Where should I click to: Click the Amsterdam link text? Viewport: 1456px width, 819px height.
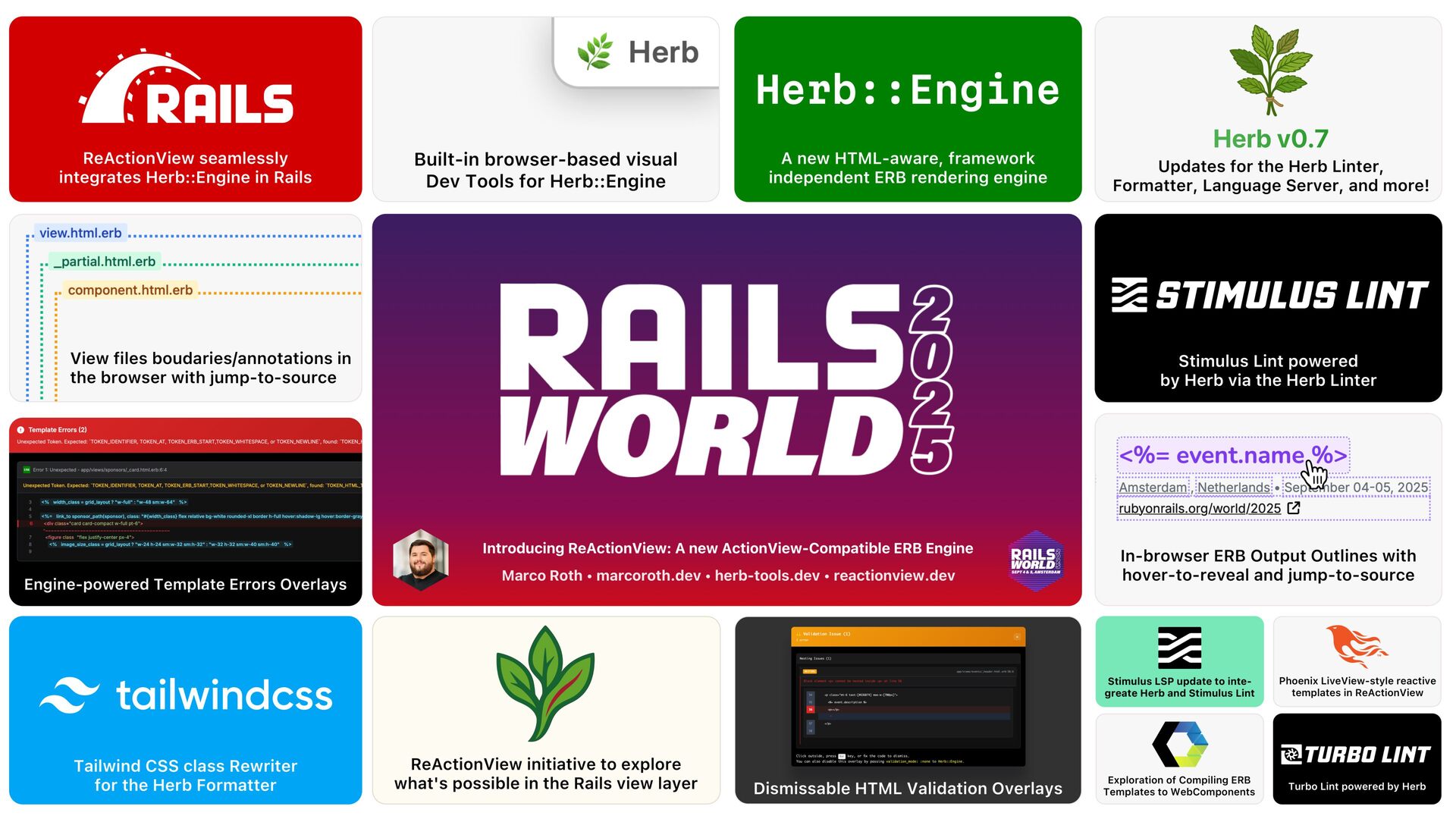point(1153,488)
